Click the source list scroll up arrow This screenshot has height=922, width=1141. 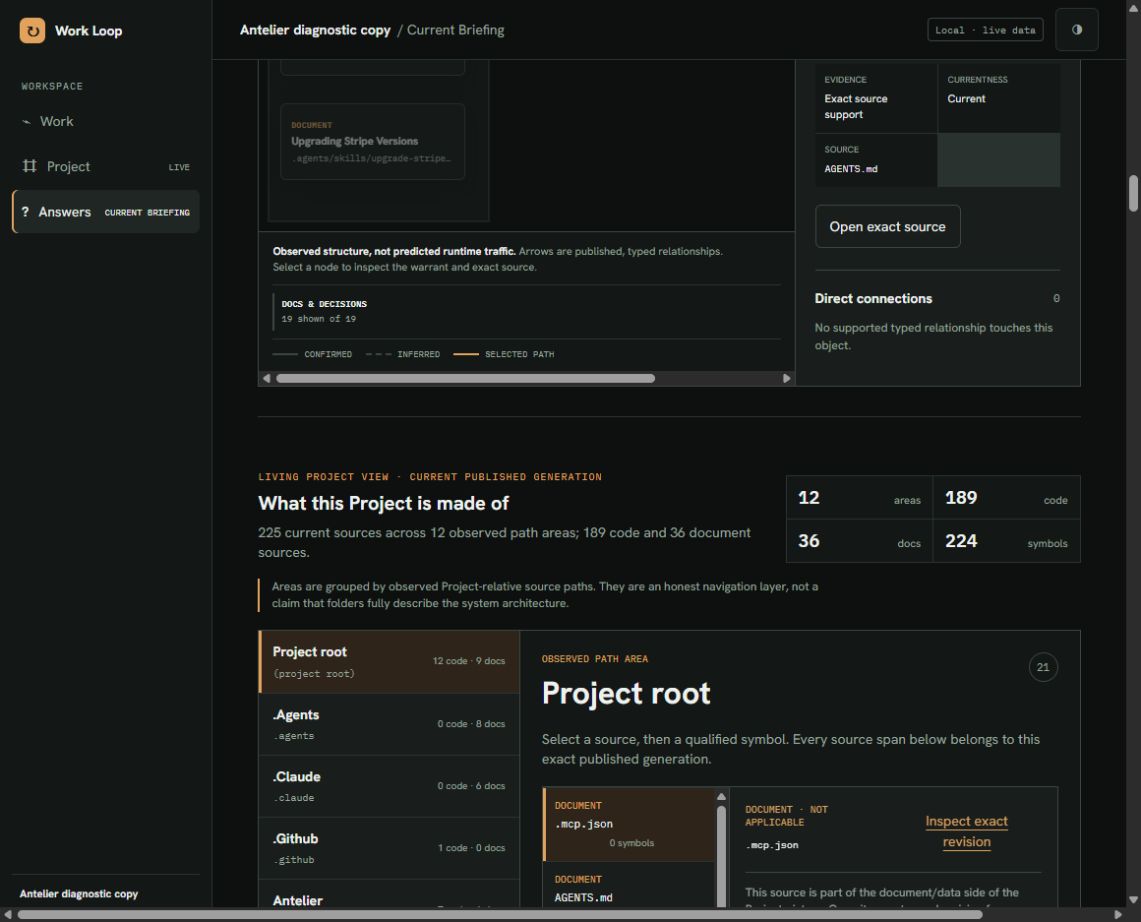(x=721, y=797)
